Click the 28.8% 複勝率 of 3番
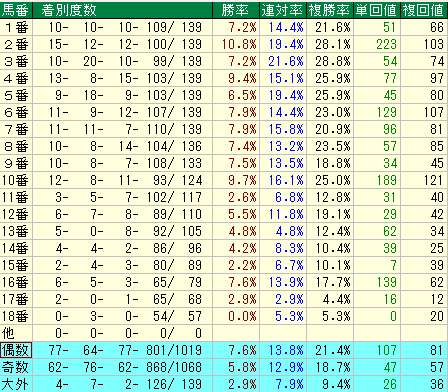The image size is (448, 392). (333, 61)
